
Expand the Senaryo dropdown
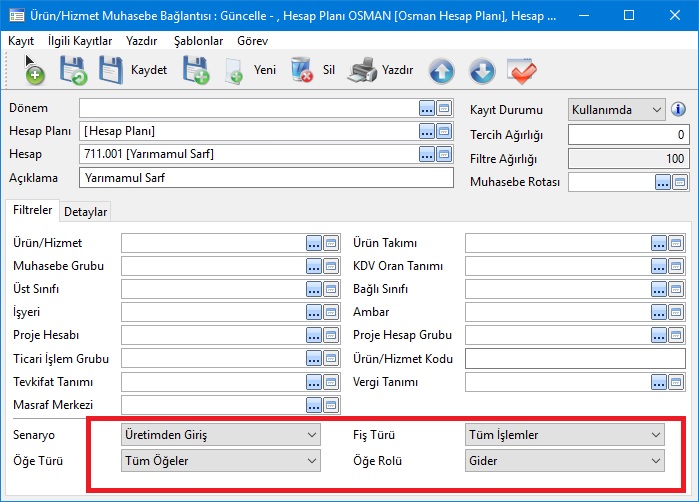(x=219, y=434)
